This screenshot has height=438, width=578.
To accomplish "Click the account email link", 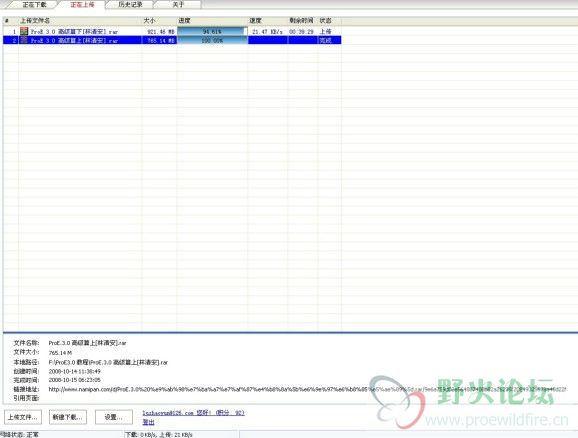I will pos(168,413).
